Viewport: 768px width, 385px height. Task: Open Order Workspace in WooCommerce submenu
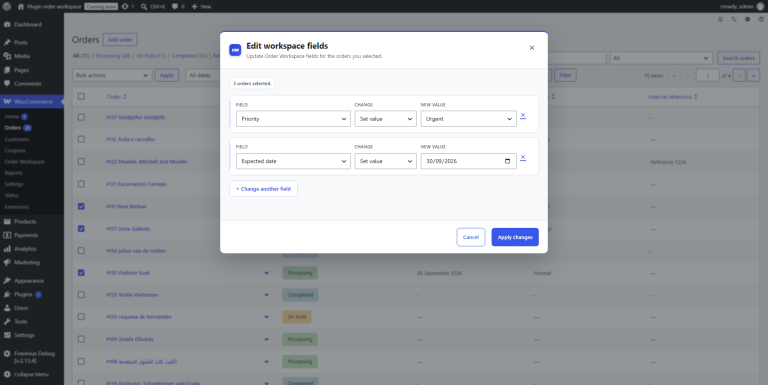24,162
